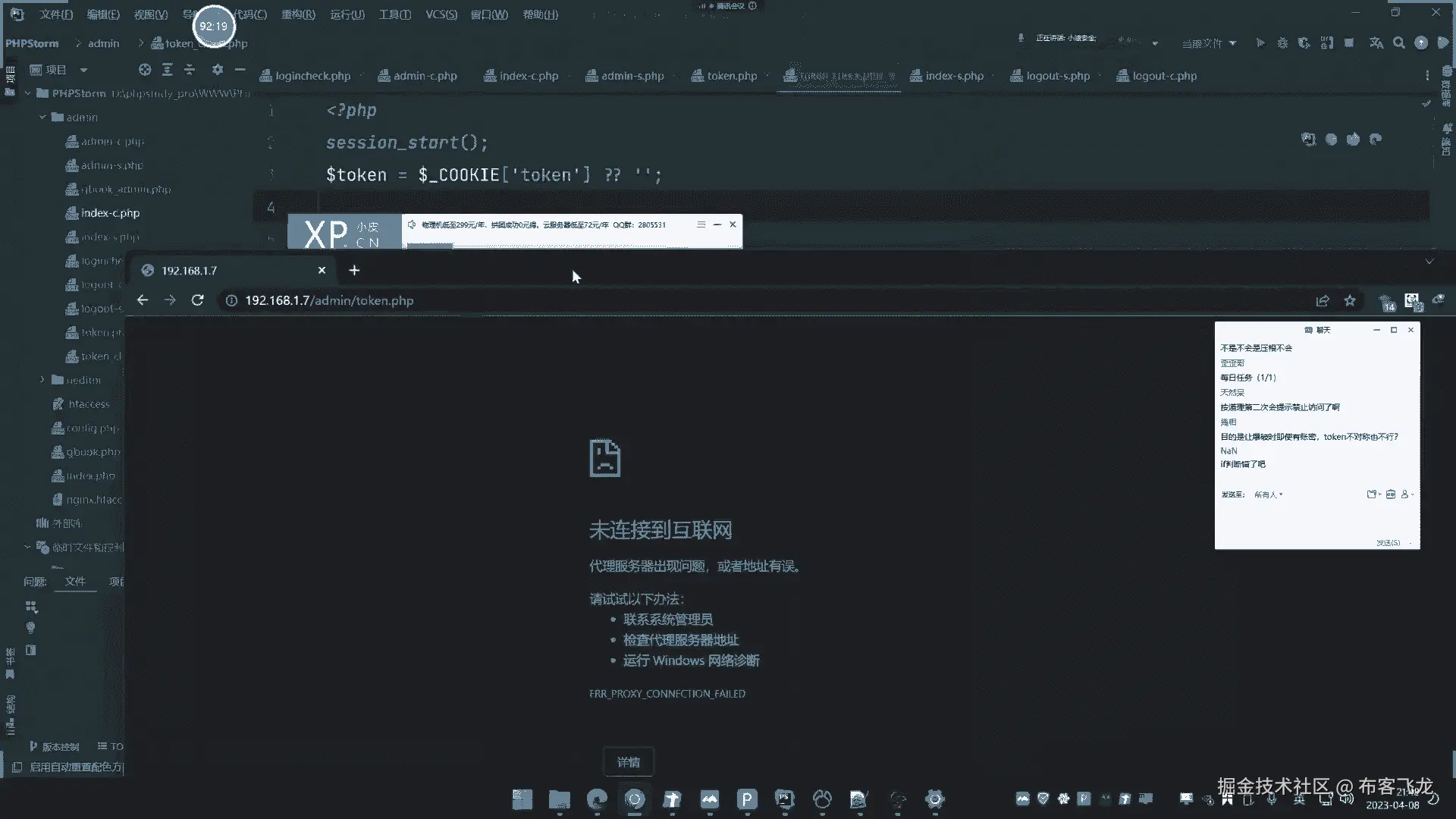The height and width of the screenshot is (819, 1456).
Task: Open the current file run configuration dropdown
Action: click(x=1210, y=43)
